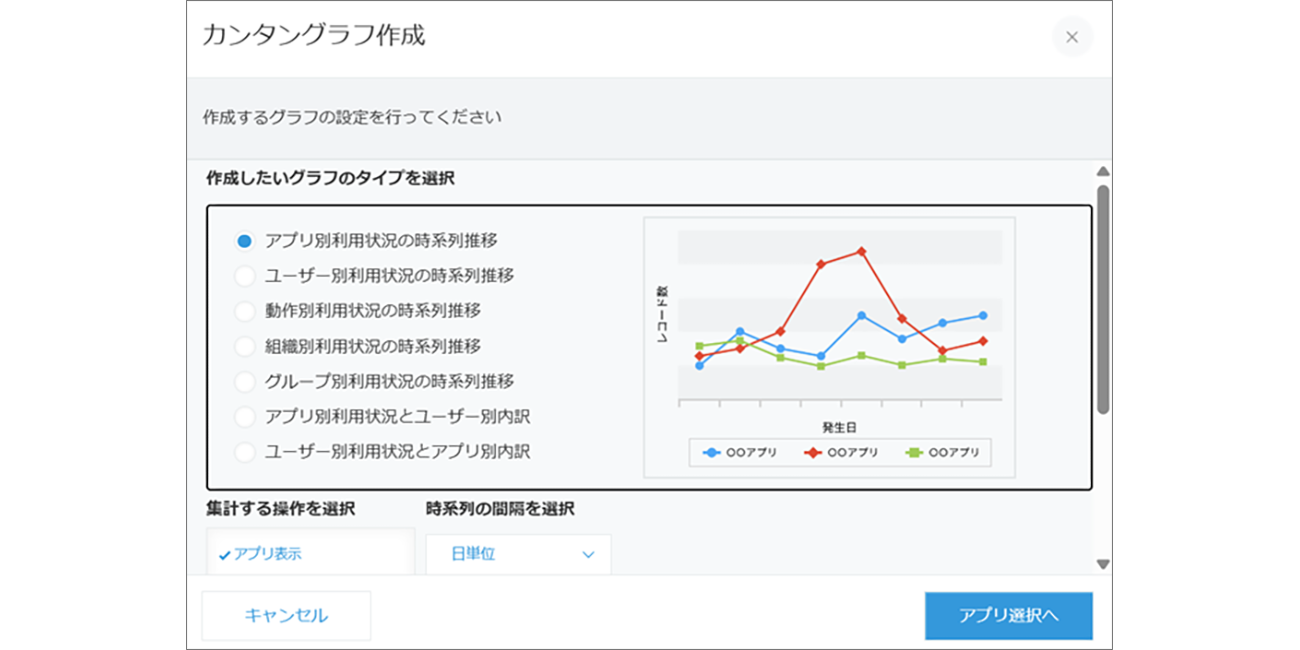Click the vertical scrollbar thumb
The image size is (1300, 650).
coord(1103,299)
